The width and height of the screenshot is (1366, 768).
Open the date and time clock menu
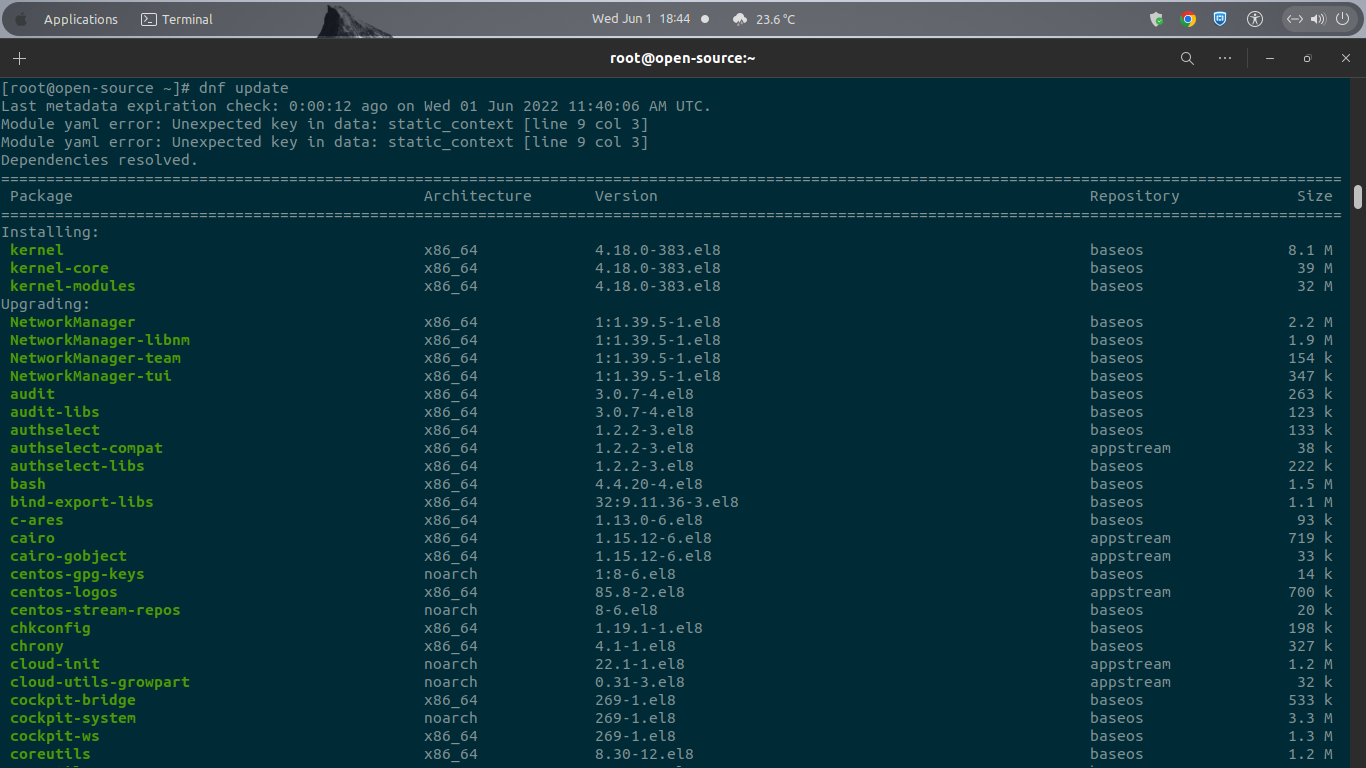click(641, 19)
